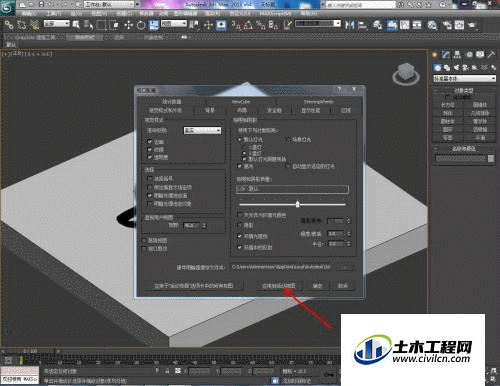Click the browse '...' button beside file path

pyautogui.click(x=345, y=267)
